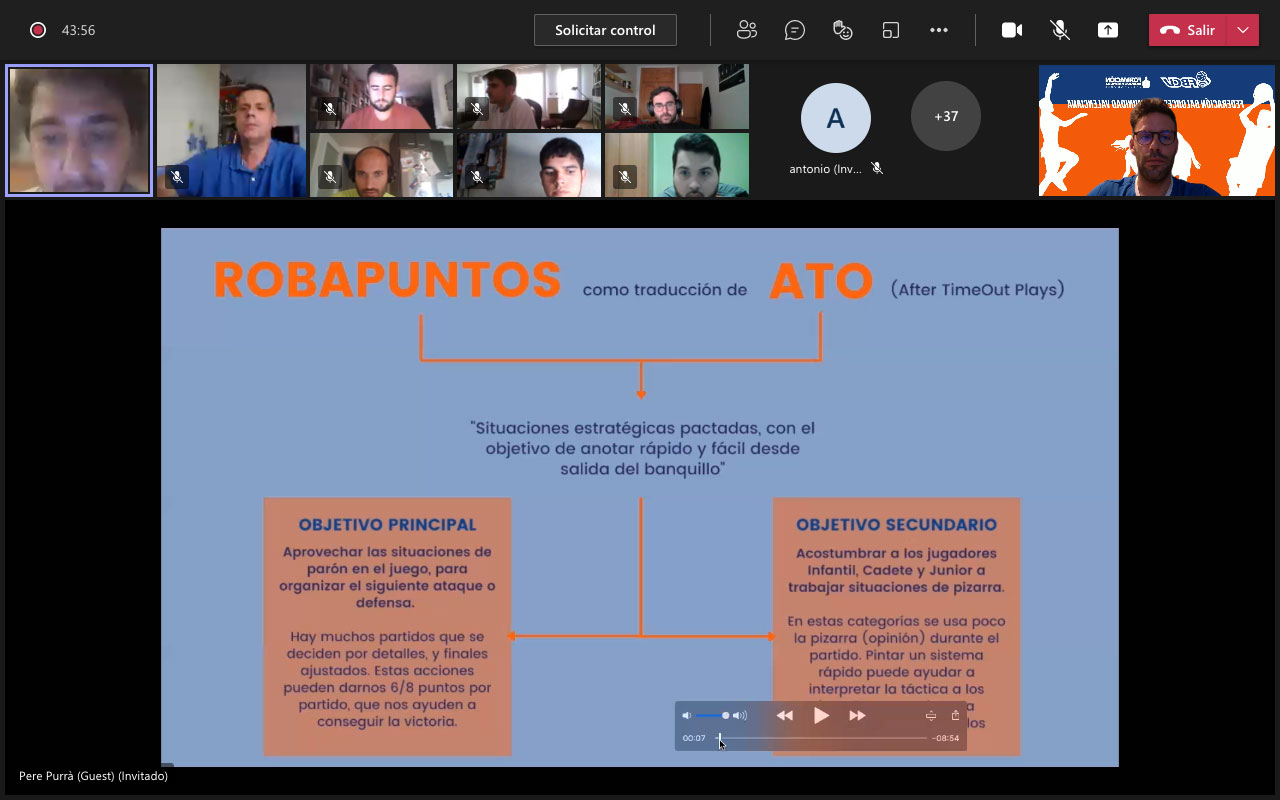Open more actions ellipsis menu
The image size is (1280, 800).
pyautogui.click(x=939, y=30)
